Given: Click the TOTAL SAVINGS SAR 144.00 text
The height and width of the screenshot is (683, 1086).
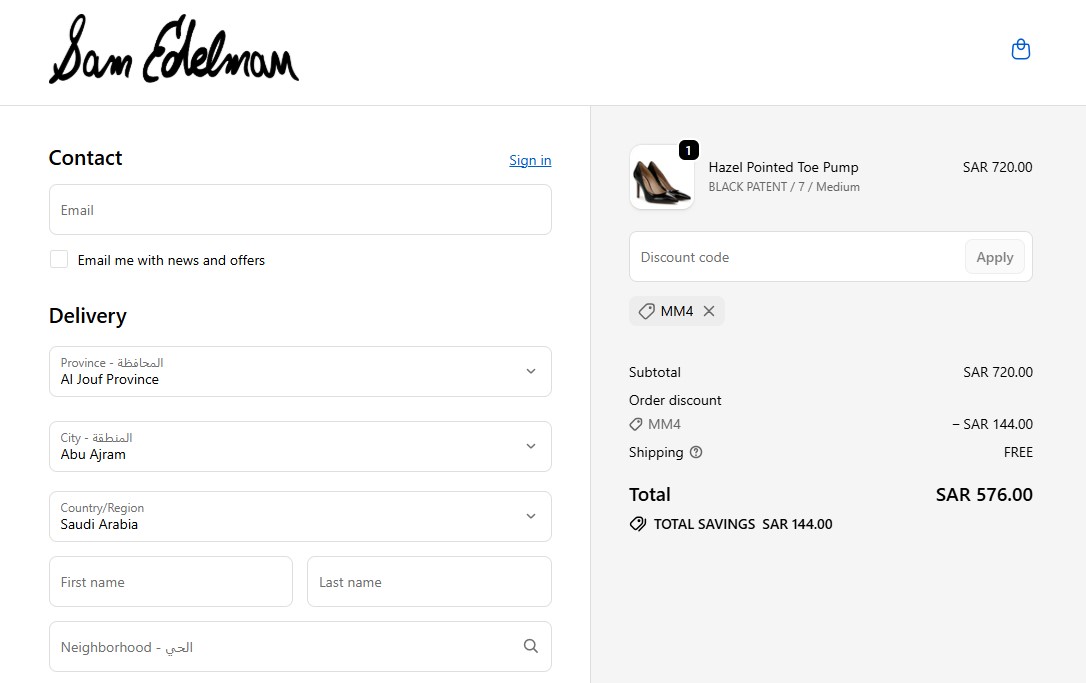Looking at the screenshot, I should (742, 524).
